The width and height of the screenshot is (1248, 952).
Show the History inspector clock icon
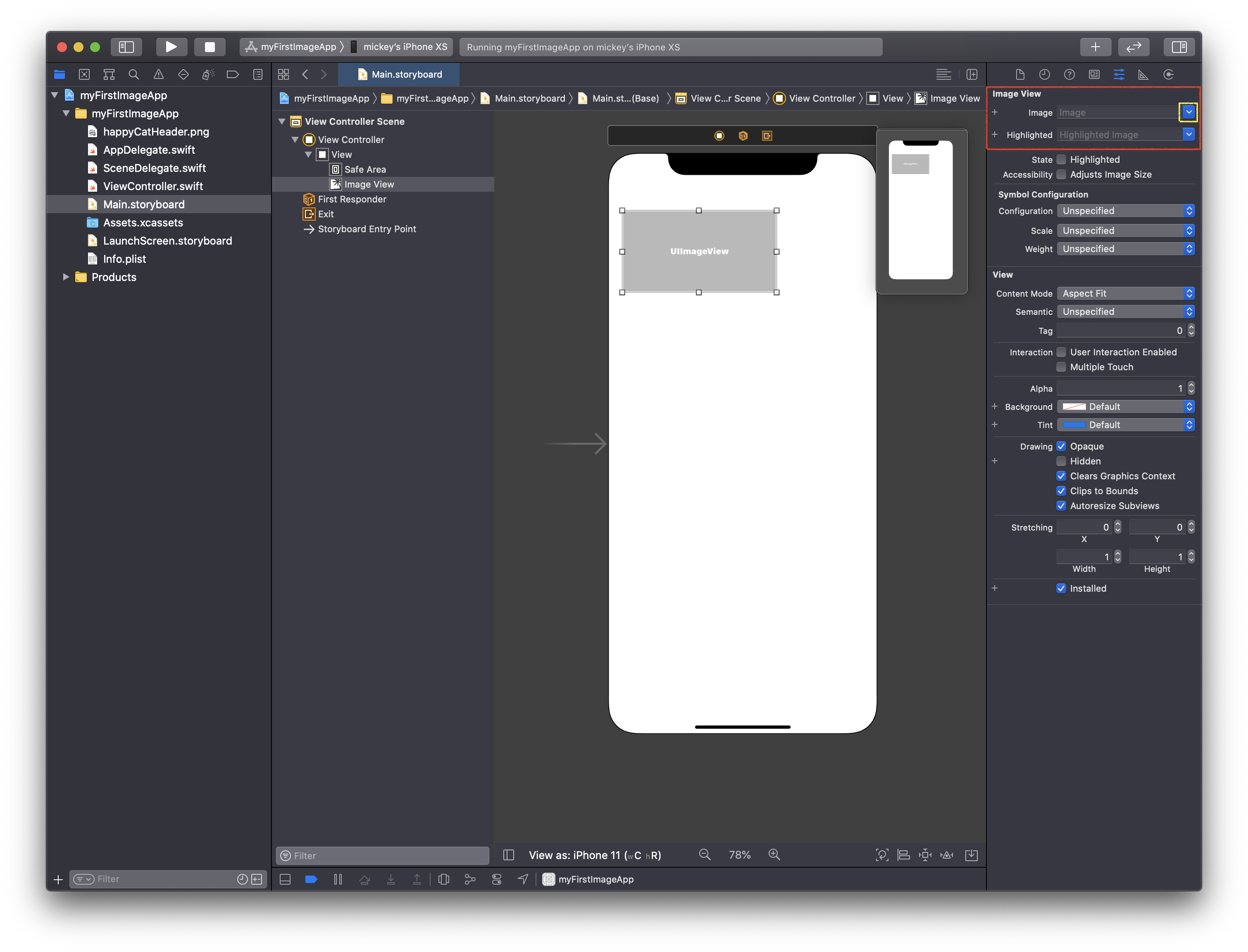click(x=1045, y=74)
